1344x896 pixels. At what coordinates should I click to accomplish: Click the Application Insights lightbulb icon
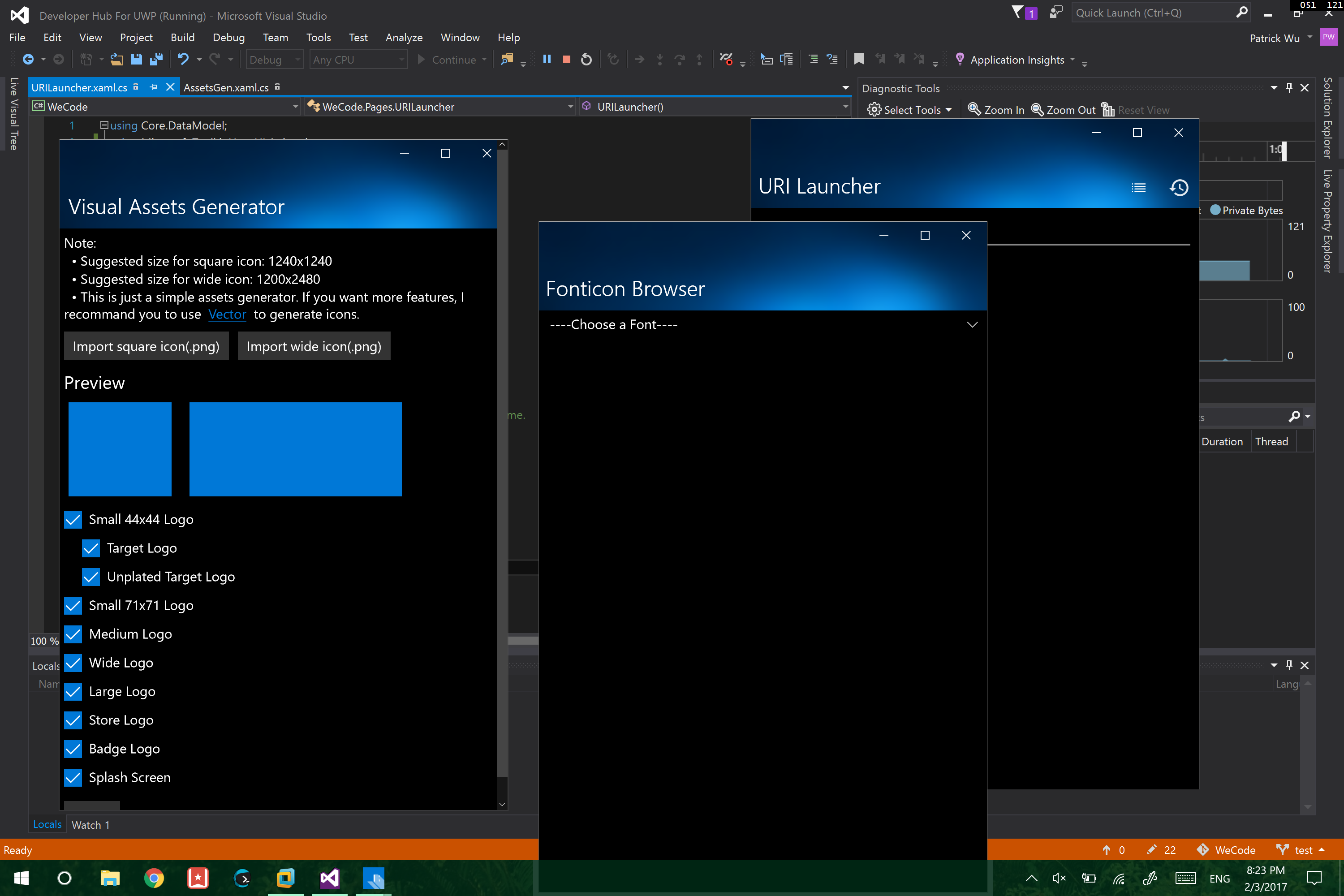click(960, 60)
